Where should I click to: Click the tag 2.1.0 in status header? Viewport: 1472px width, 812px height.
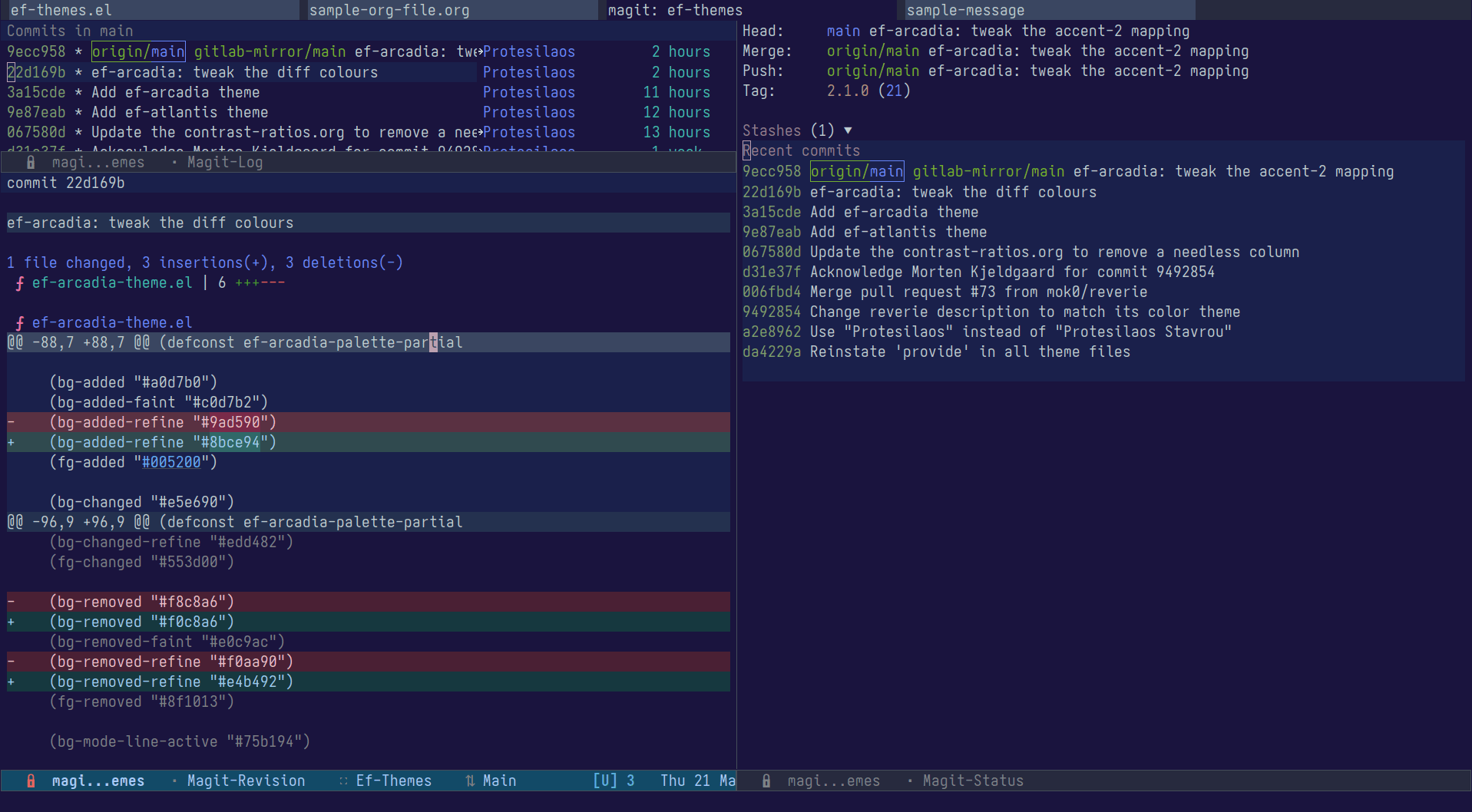coord(848,91)
